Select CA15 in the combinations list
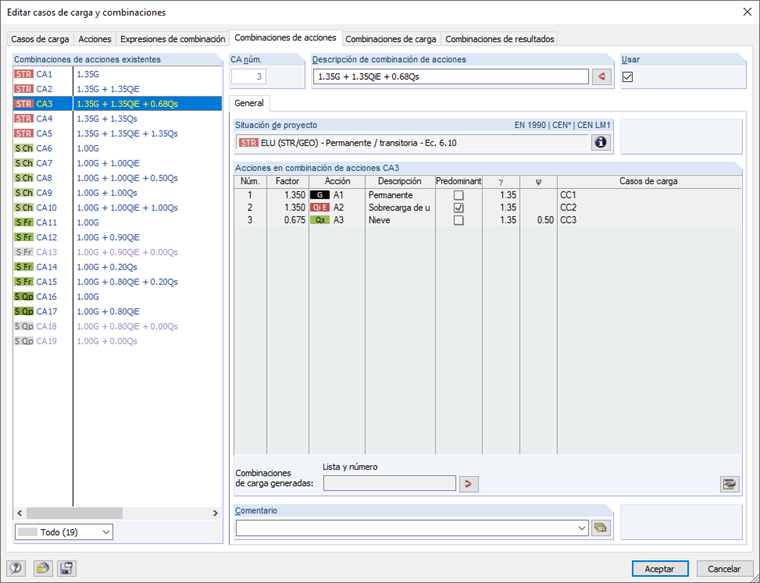 coord(118,282)
